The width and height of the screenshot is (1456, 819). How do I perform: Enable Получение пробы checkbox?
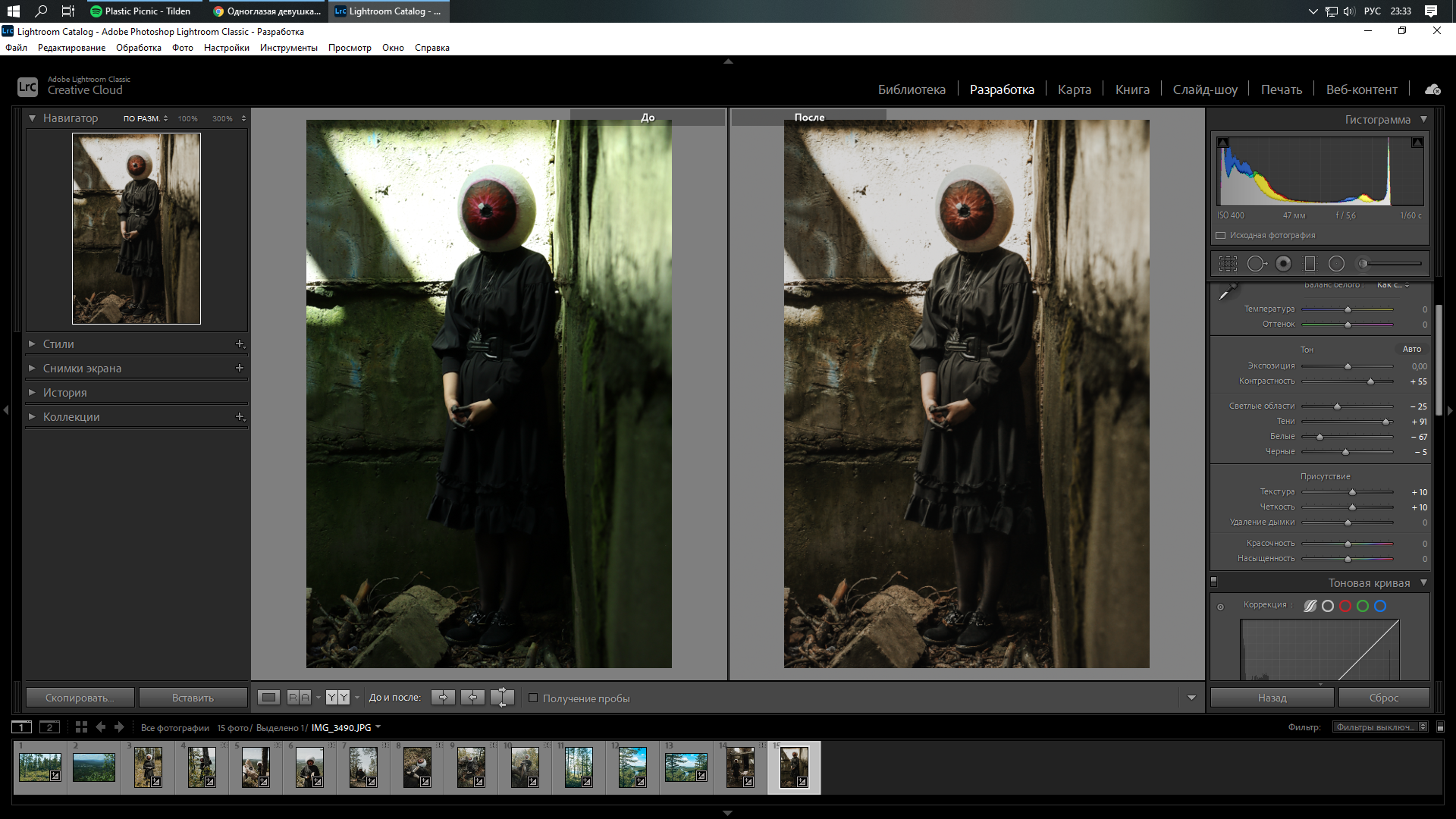click(533, 698)
